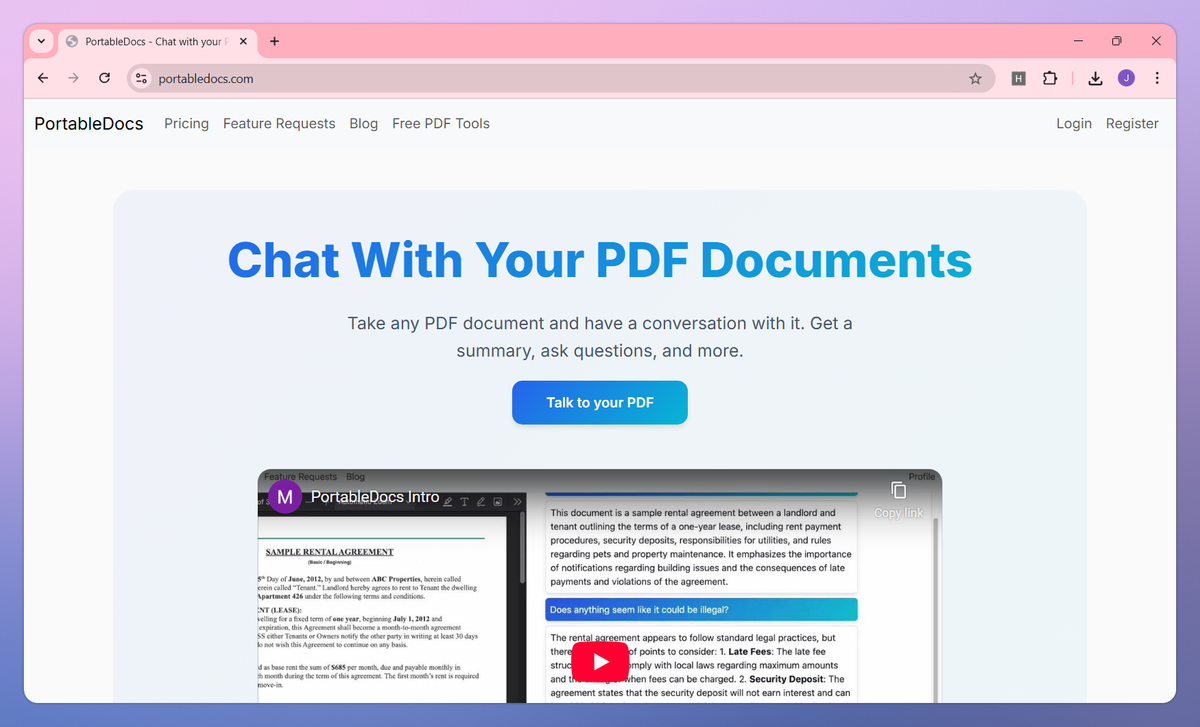
Task: Click the Register link
Action: pos(1132,123)
